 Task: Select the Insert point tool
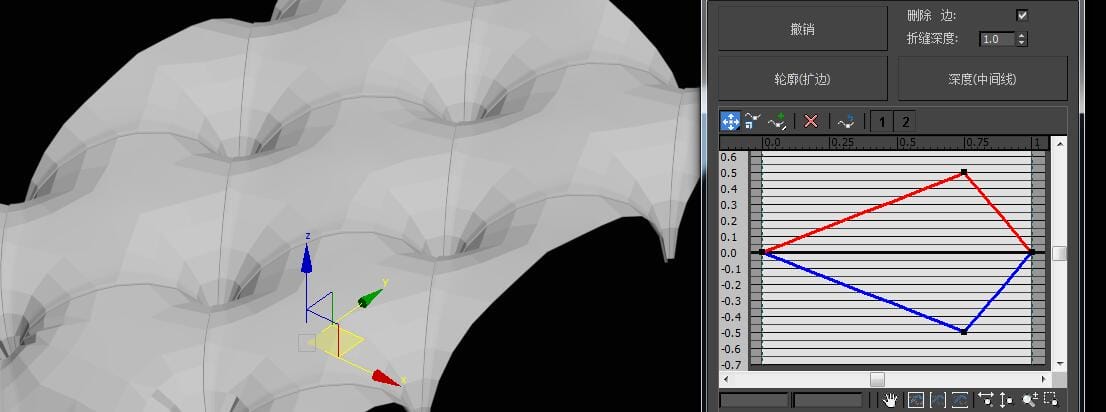[778, 121]
